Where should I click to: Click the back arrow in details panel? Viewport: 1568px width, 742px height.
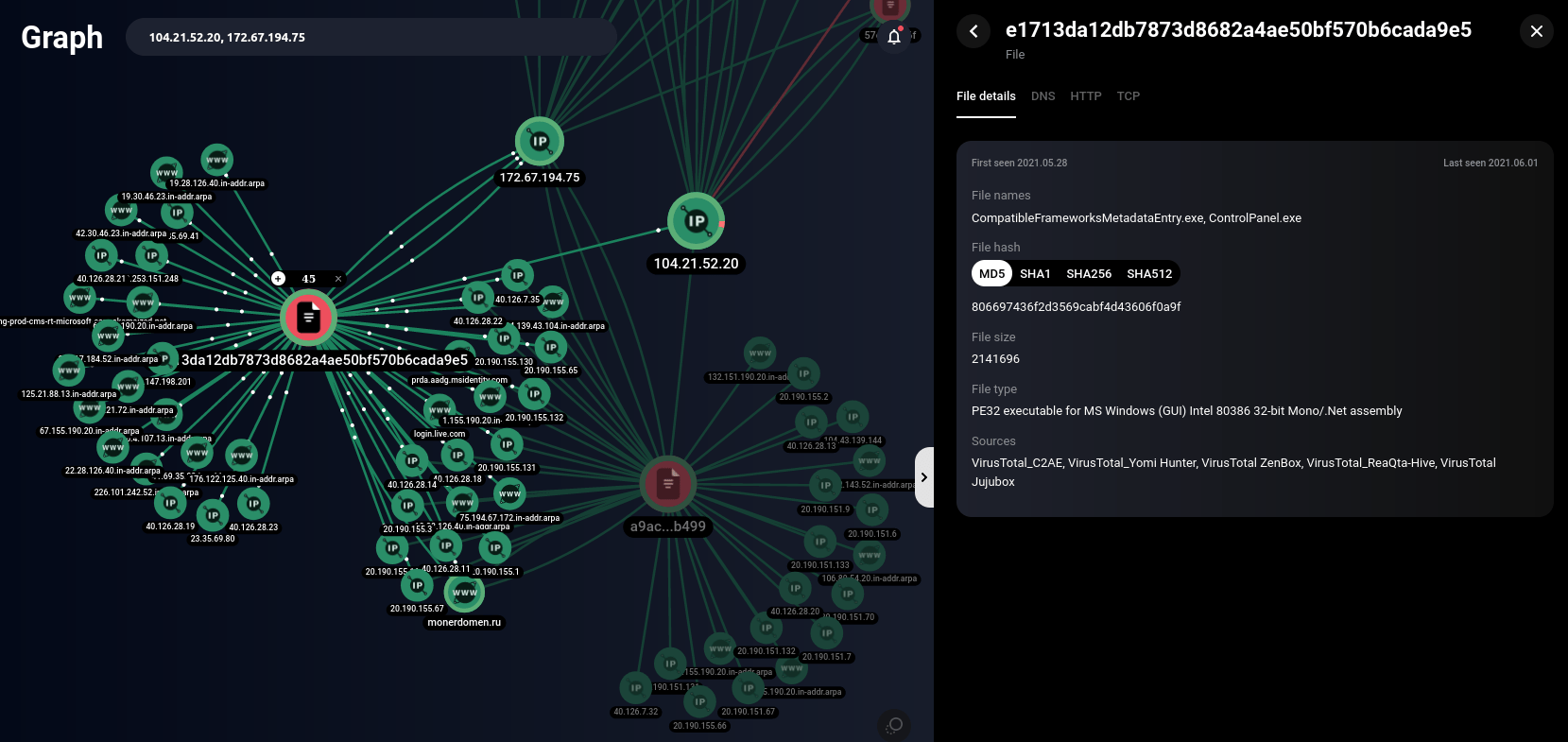(974, 31)
